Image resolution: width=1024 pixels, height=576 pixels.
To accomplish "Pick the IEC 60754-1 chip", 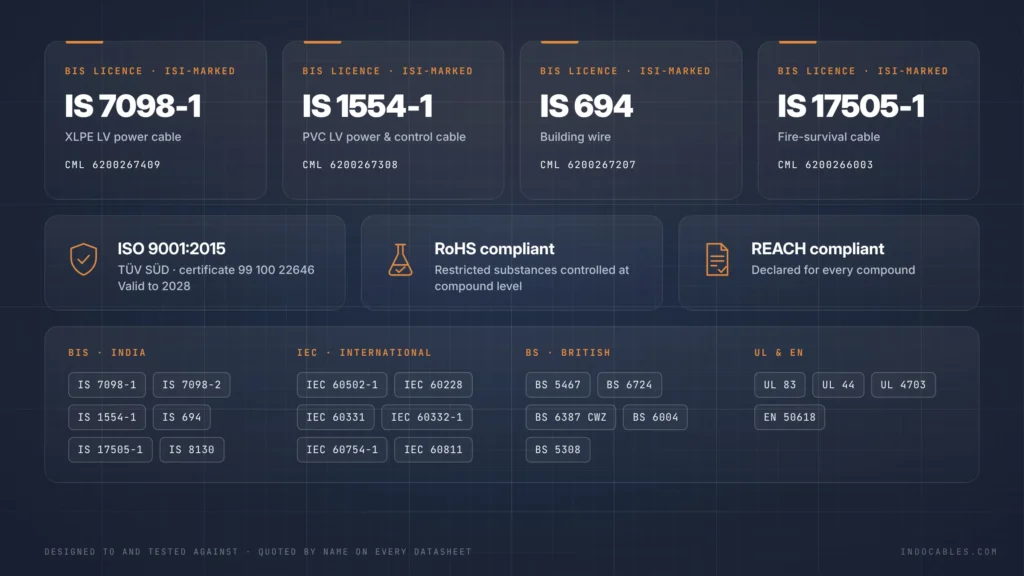I will point(342,449).
